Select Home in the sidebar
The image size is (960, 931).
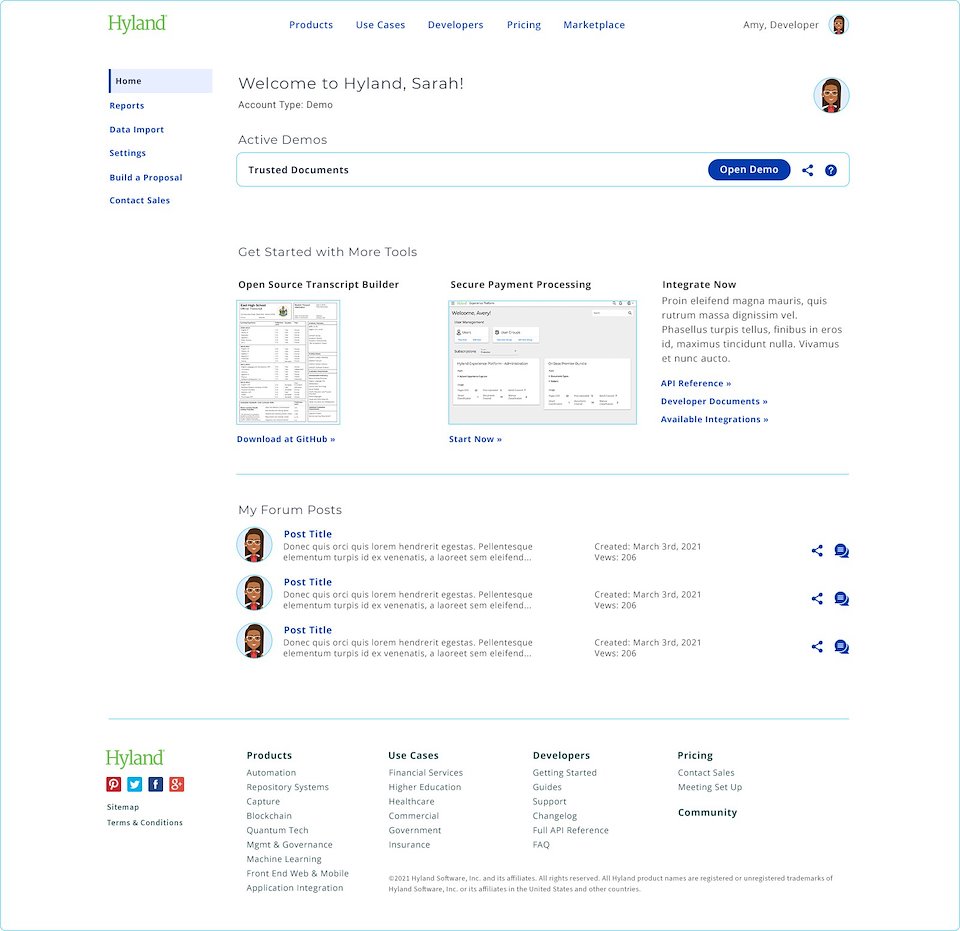point(160,81)
